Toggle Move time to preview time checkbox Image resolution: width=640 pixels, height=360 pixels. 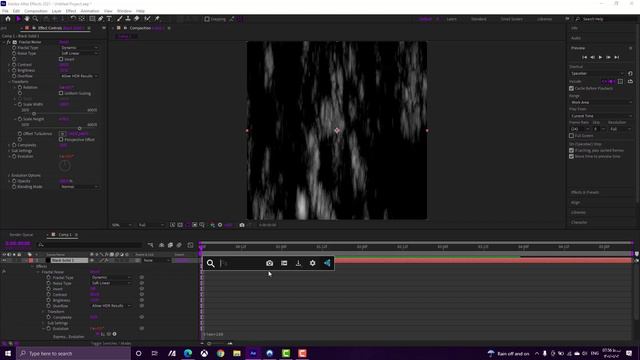571,156
